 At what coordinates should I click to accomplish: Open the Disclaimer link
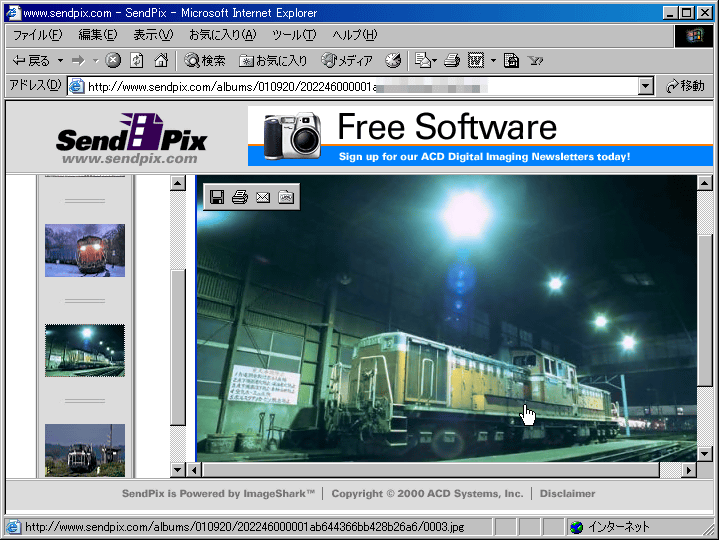point(567,494)
